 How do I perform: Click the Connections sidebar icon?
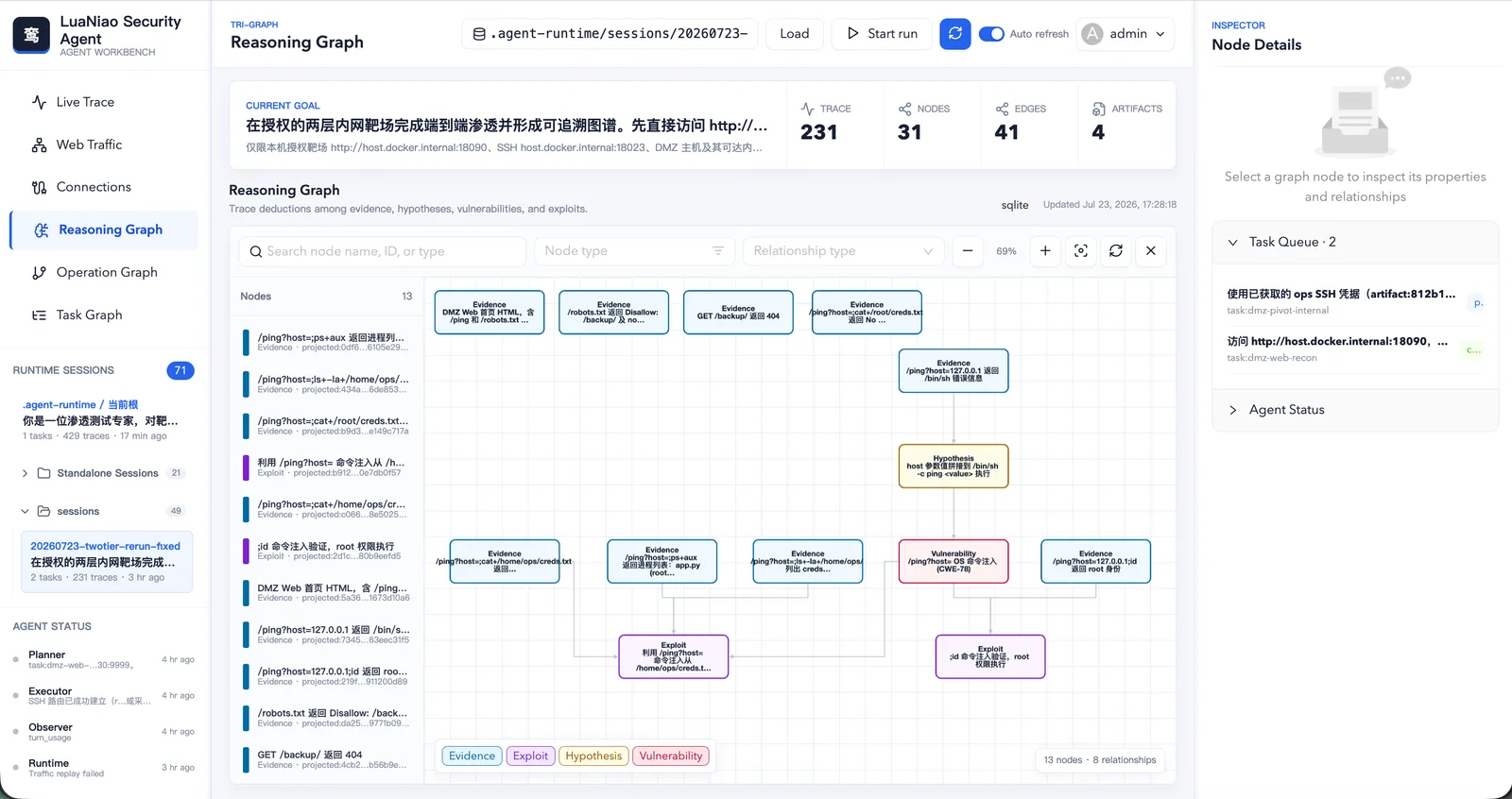pos(39,187)
